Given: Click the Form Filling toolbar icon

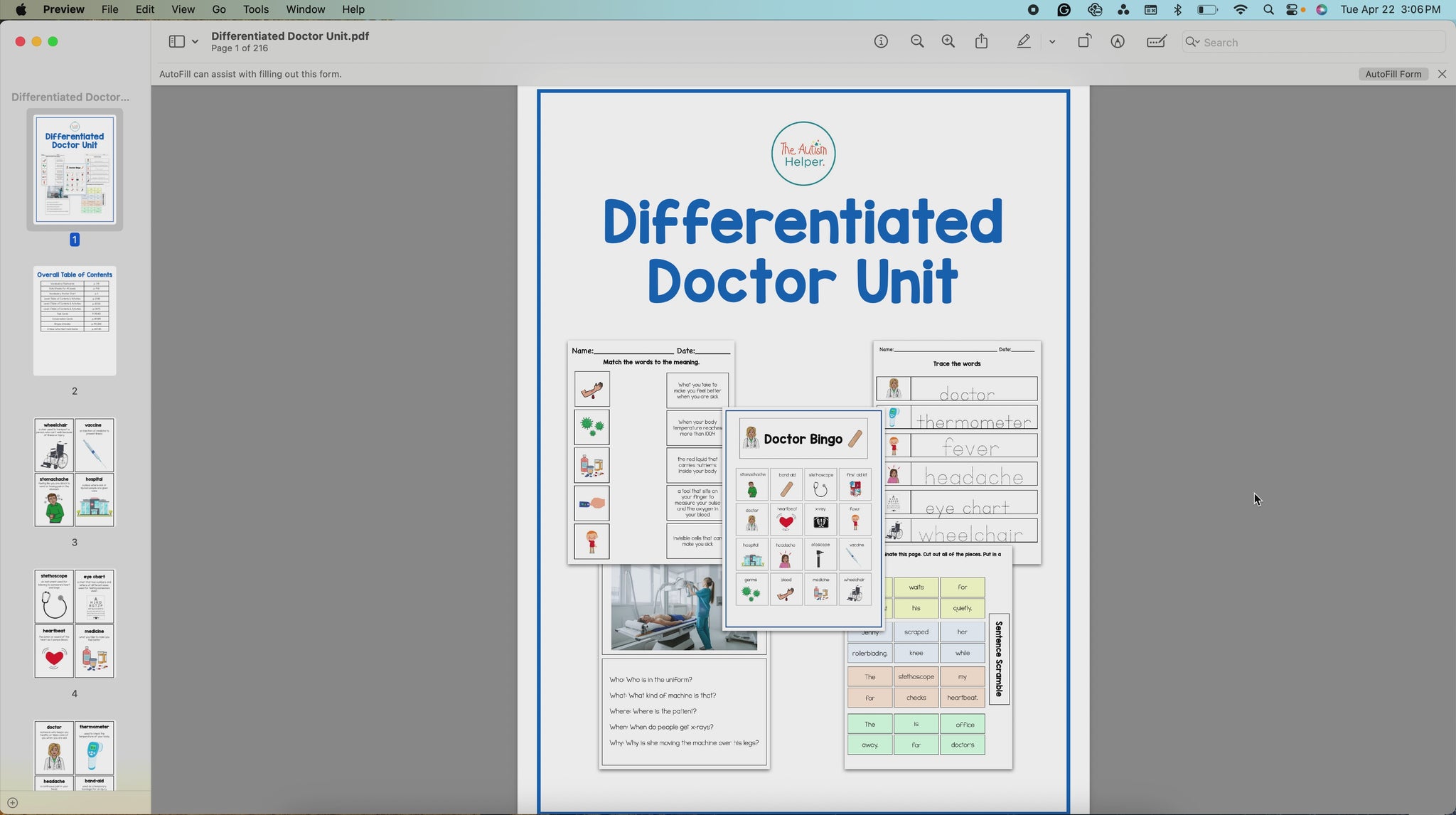Looking at the screenshot, I should 1157,42.
